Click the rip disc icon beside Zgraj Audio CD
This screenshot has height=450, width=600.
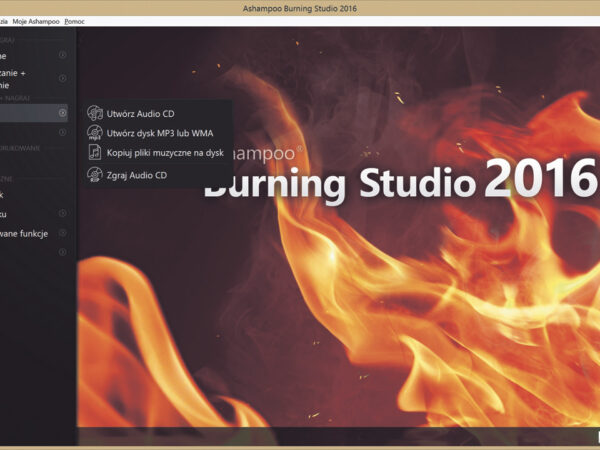tap(94, 175)
